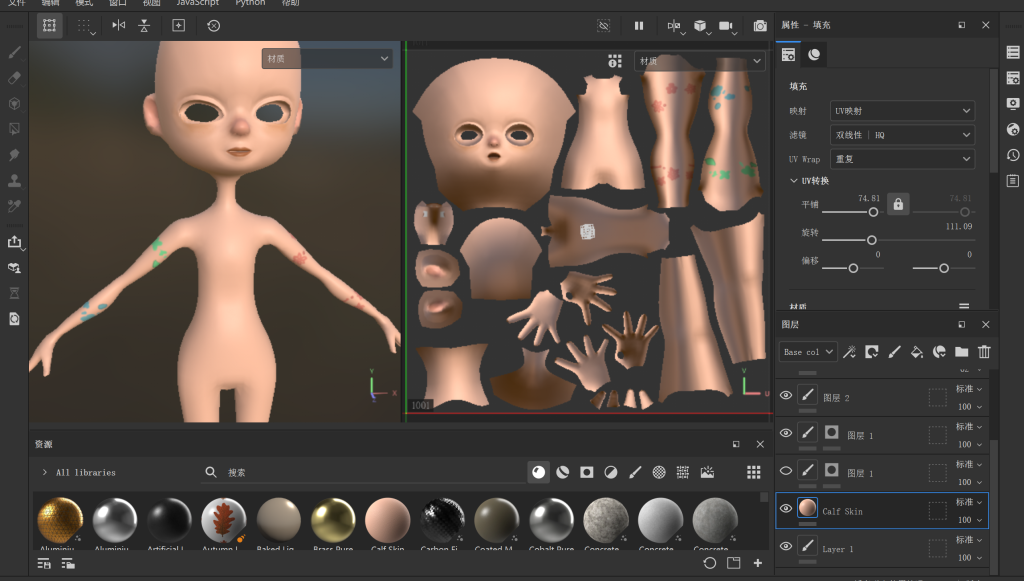
Task: Click the first 偏移 offset slider handle
Action: (x=853, y=268)
